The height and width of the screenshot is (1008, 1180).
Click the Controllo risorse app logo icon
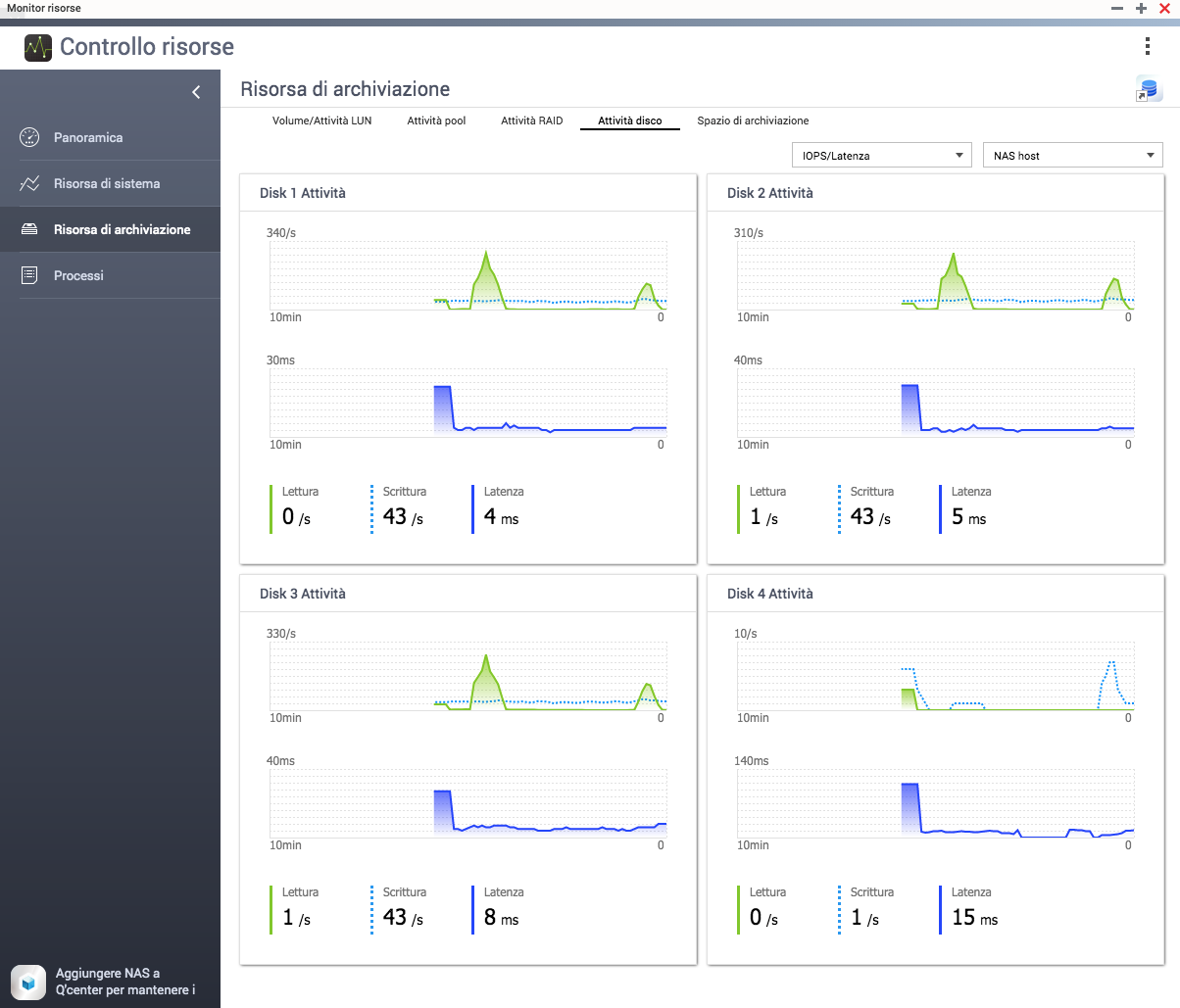pos(38,47)
